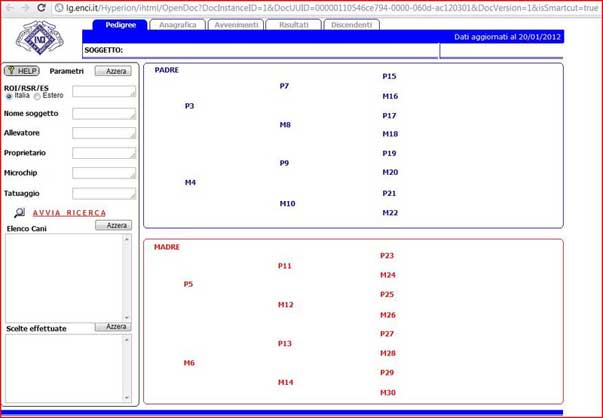The height and width of the screenshot is (418, 603).
Task: Click the P13 pedigree entry
Action: click(x=285, y=343)
